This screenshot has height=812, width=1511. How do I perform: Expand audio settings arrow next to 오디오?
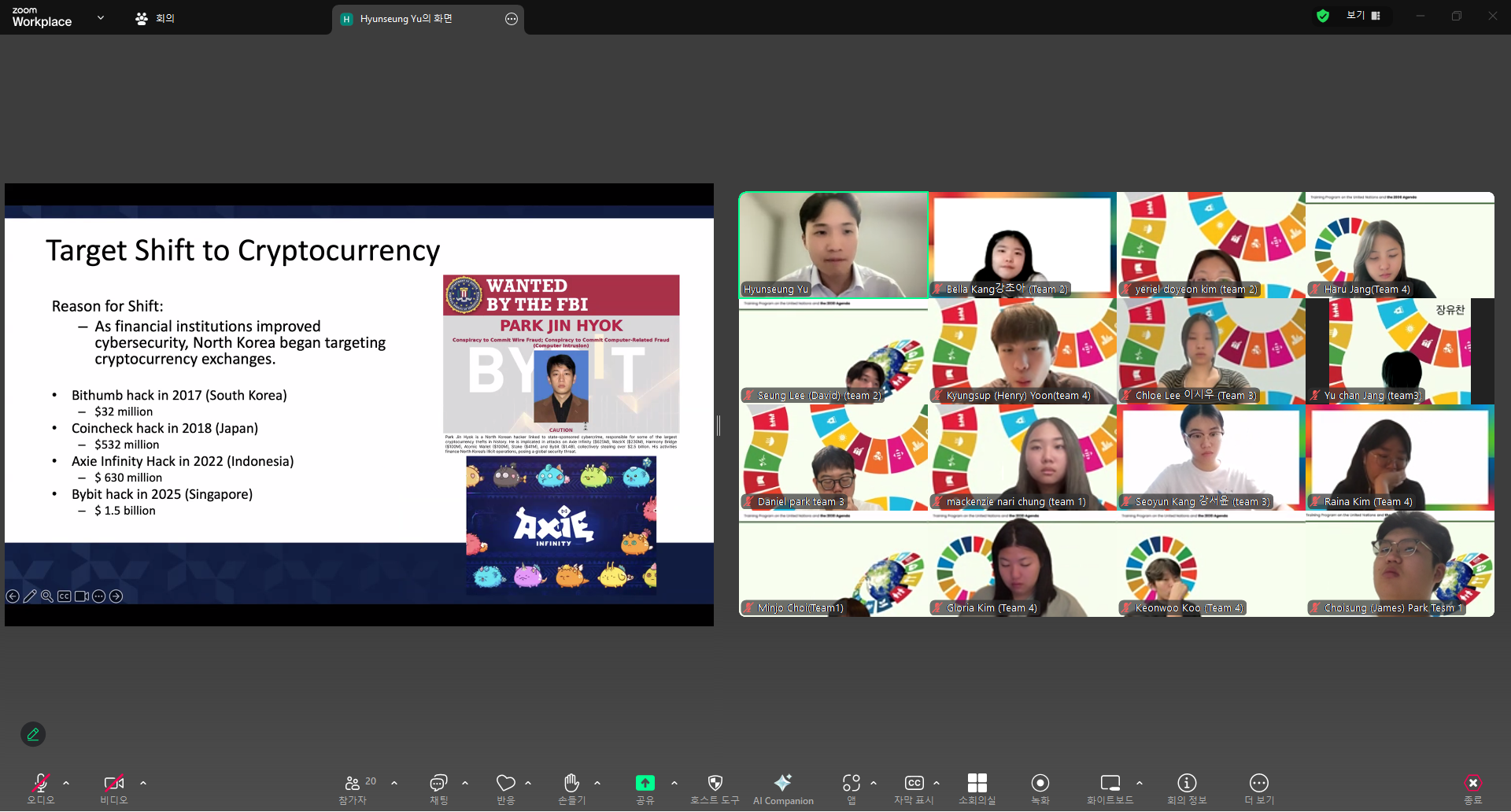[66, 783]
